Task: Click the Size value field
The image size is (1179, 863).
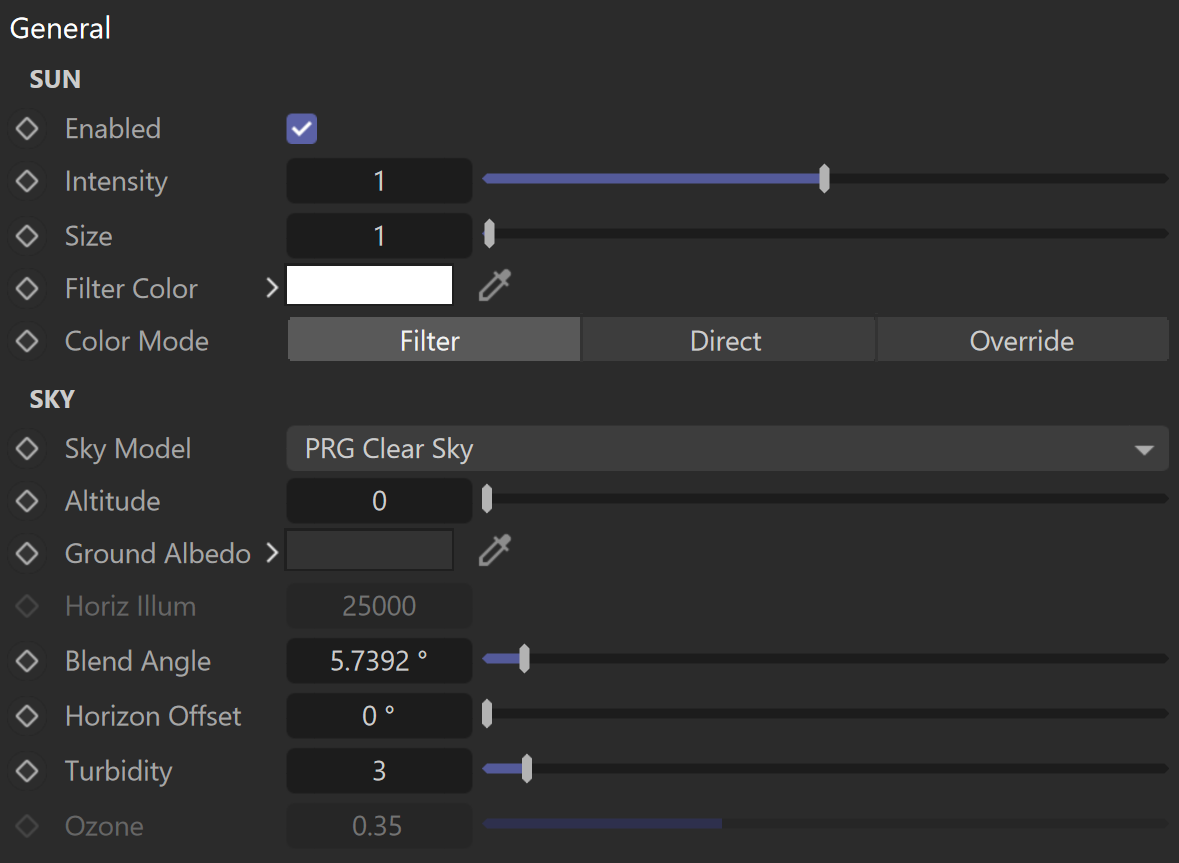Action: 379,235
